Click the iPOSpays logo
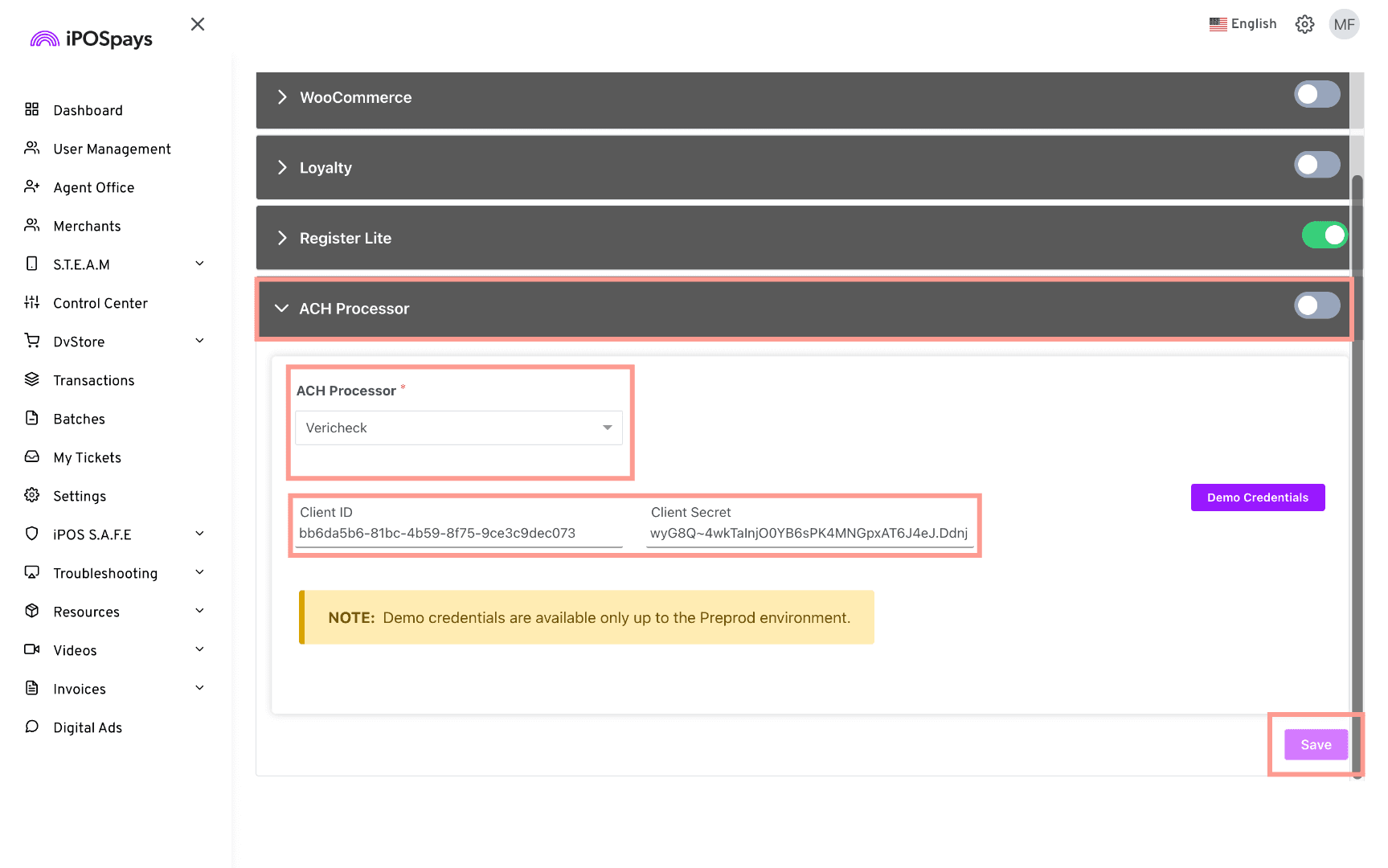 [x=91, y=39]
